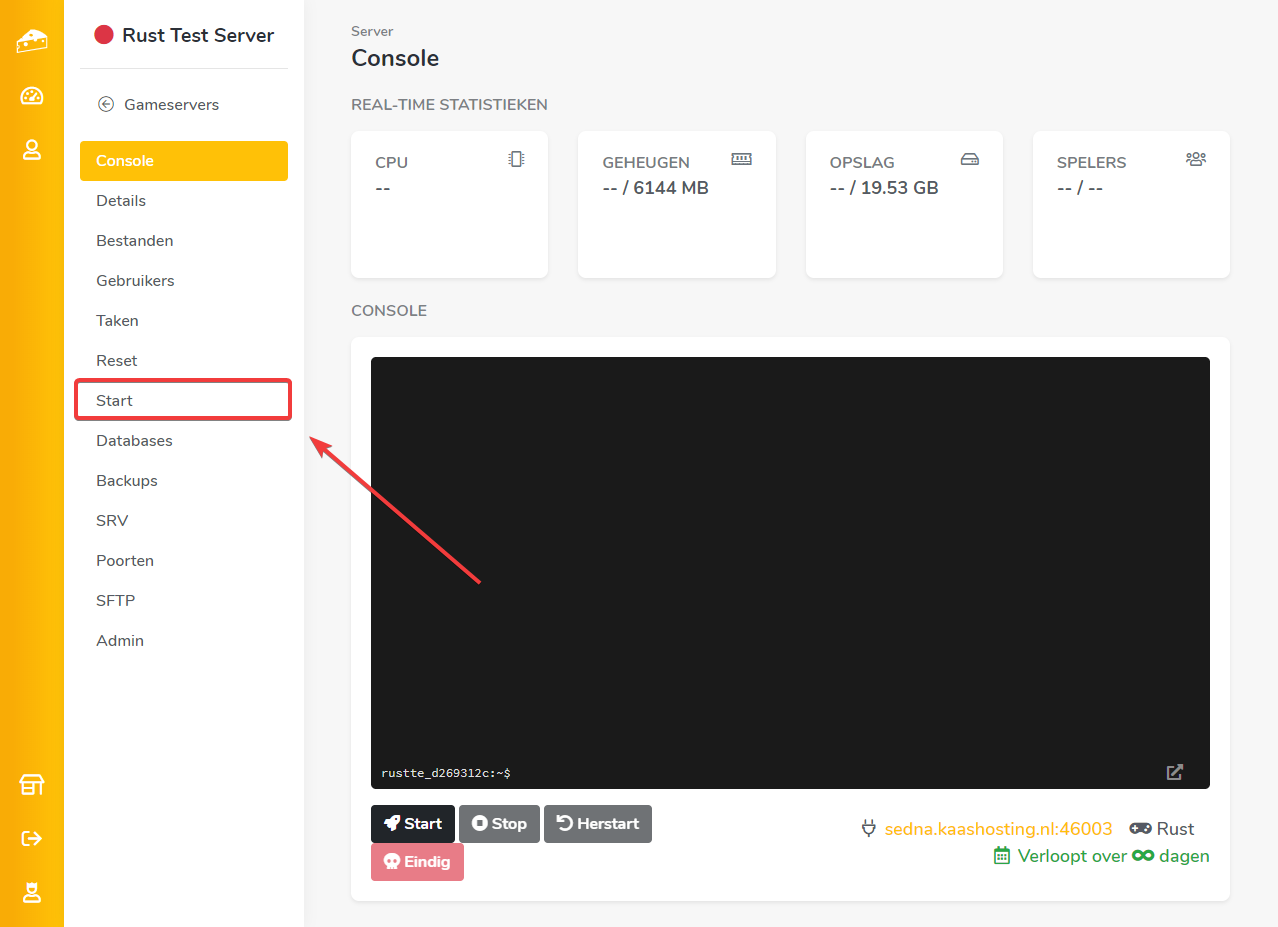This screenshot has width=1278, height=927.
Task: Pop out the console in new window
Action: [1175, 772]
